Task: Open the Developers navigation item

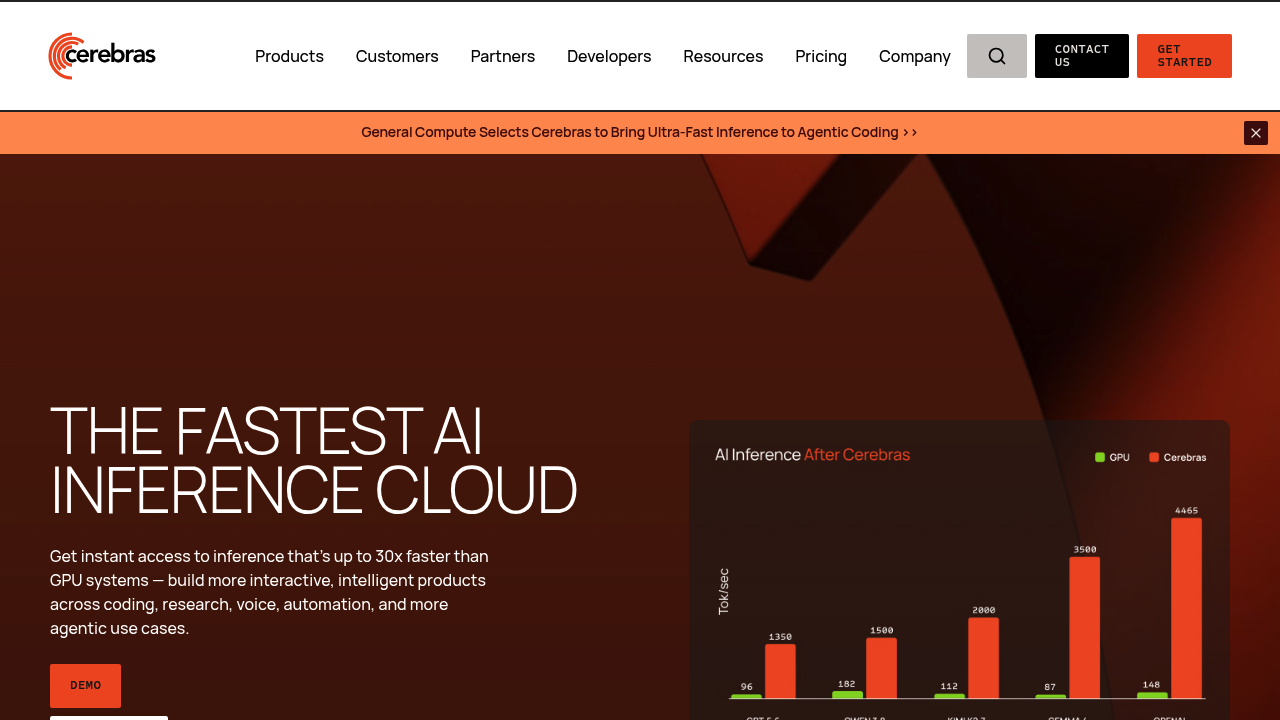Action: pos(609,56)
